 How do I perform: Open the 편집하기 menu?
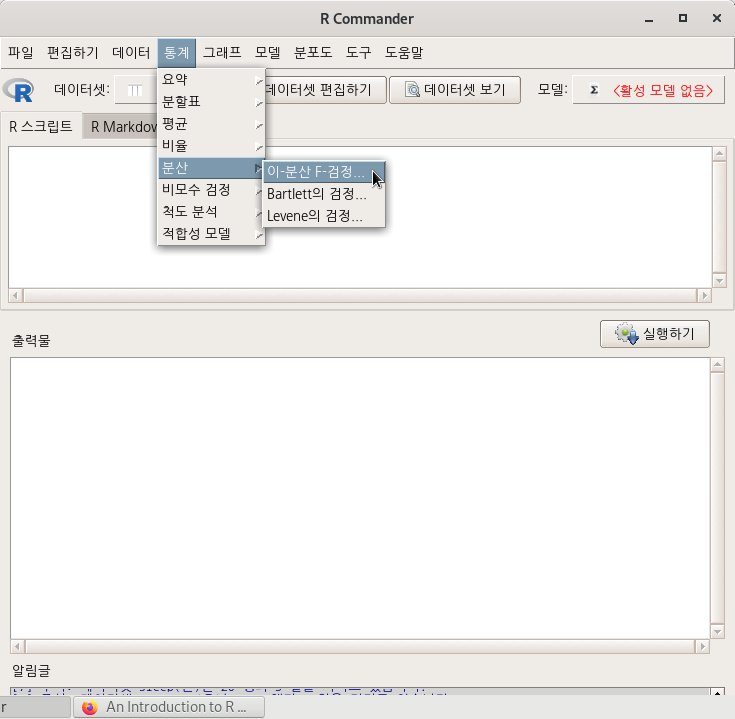(73, 52)
